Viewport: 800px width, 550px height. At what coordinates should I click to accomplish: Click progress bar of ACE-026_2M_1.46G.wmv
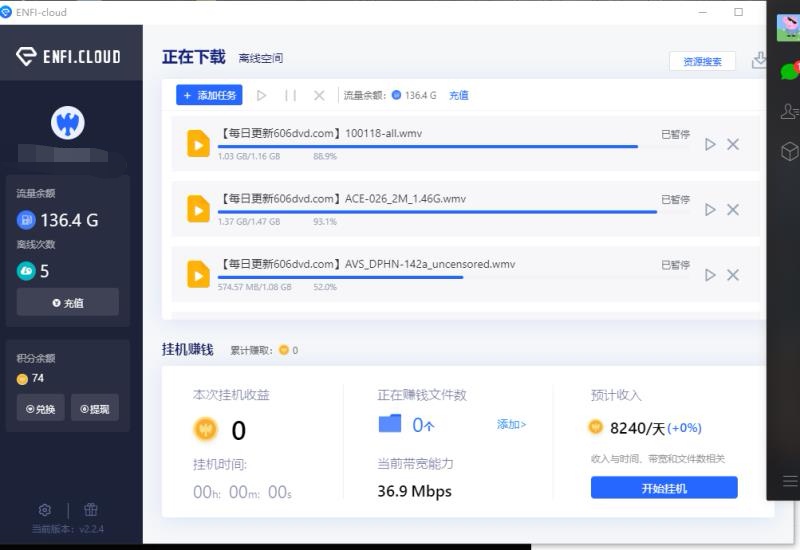tap(453, 212)
